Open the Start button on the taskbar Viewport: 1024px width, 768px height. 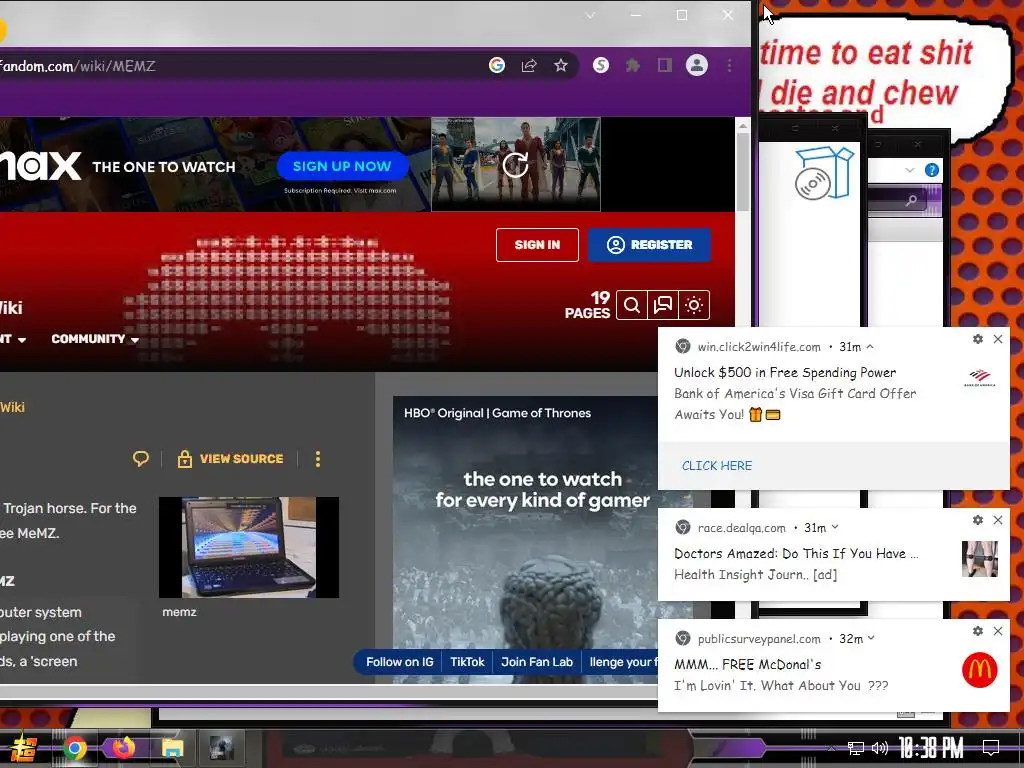23,748
